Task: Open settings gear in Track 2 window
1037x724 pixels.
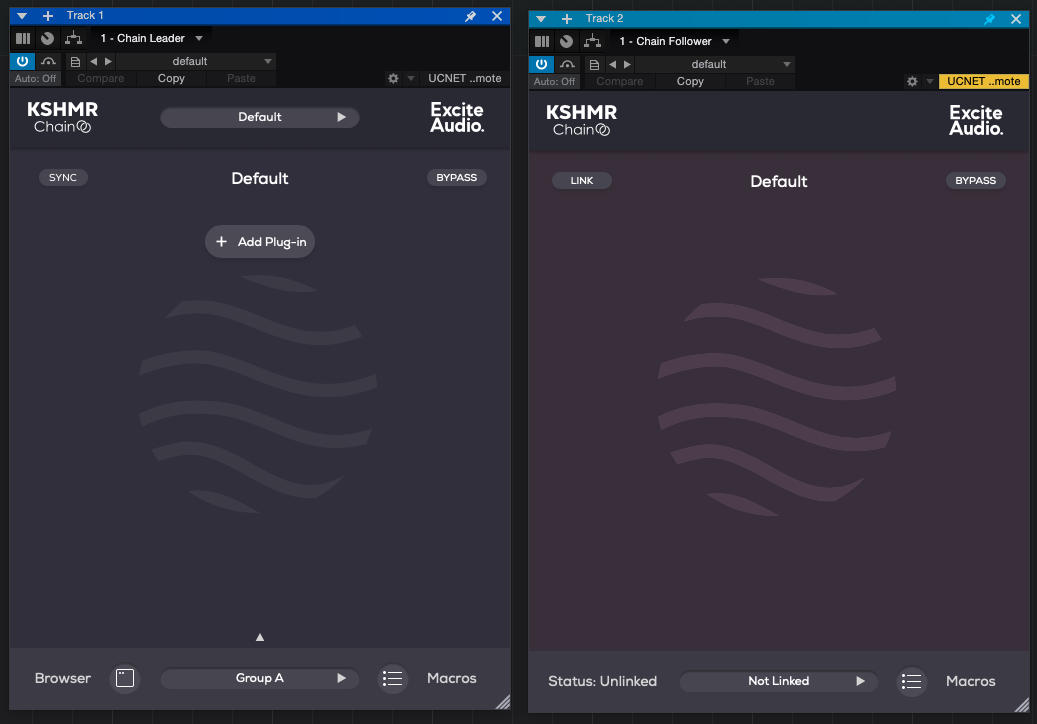Action: (913, 81)
